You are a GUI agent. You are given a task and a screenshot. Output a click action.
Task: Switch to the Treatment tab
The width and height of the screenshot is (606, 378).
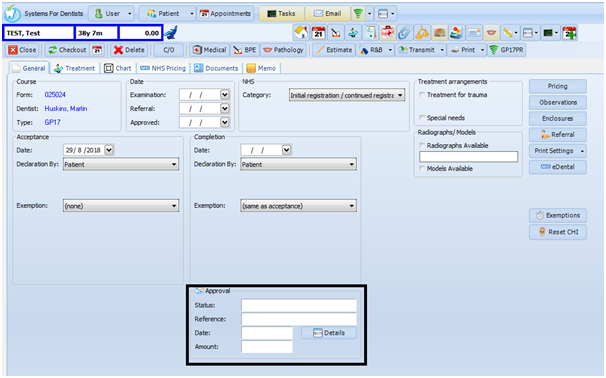(75, 68)
